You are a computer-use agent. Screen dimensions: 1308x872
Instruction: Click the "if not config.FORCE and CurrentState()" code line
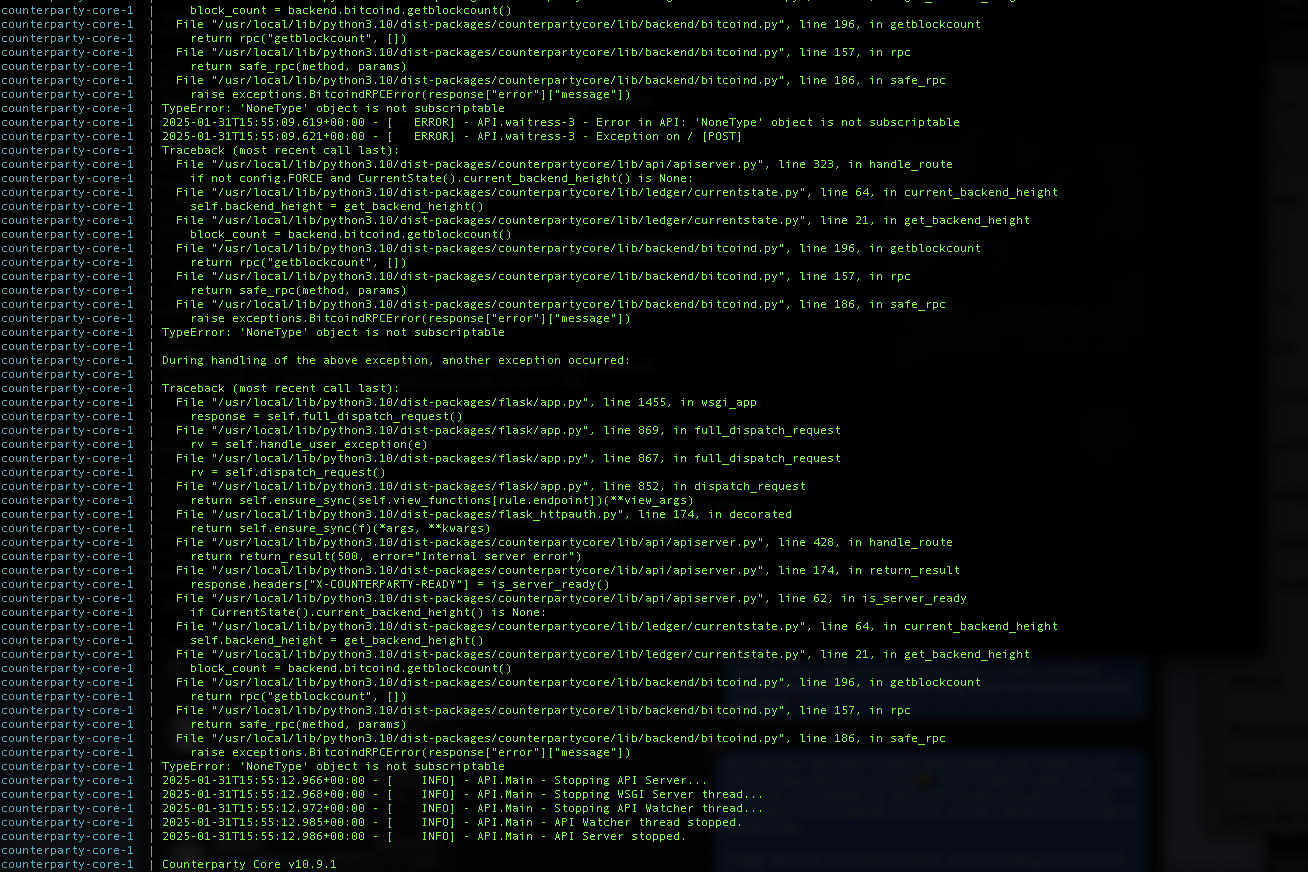click(x=441, y=178)
